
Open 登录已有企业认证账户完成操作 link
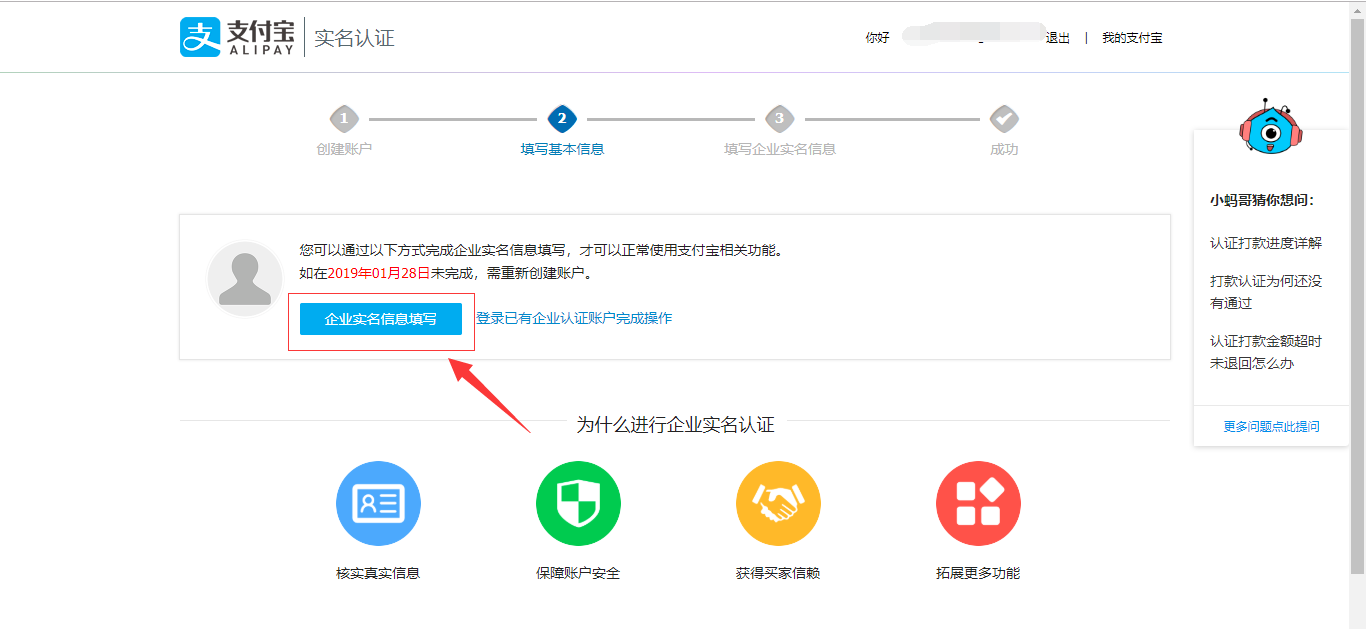574,318
